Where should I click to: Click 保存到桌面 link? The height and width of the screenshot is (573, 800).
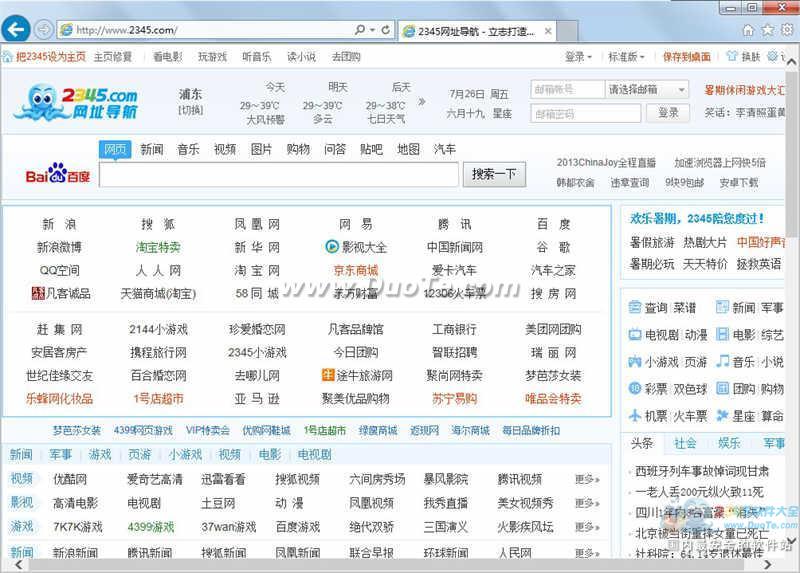(686, 57)
